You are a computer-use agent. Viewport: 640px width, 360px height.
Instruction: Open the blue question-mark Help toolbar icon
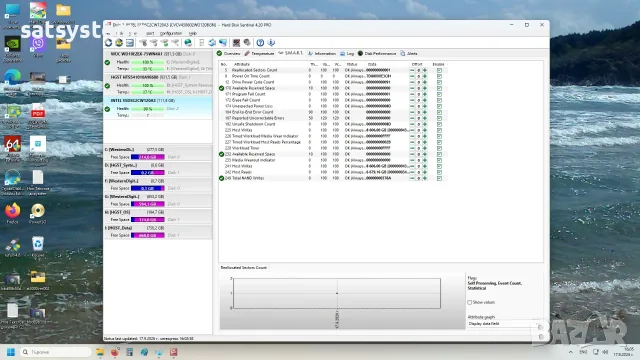(260, 42)
